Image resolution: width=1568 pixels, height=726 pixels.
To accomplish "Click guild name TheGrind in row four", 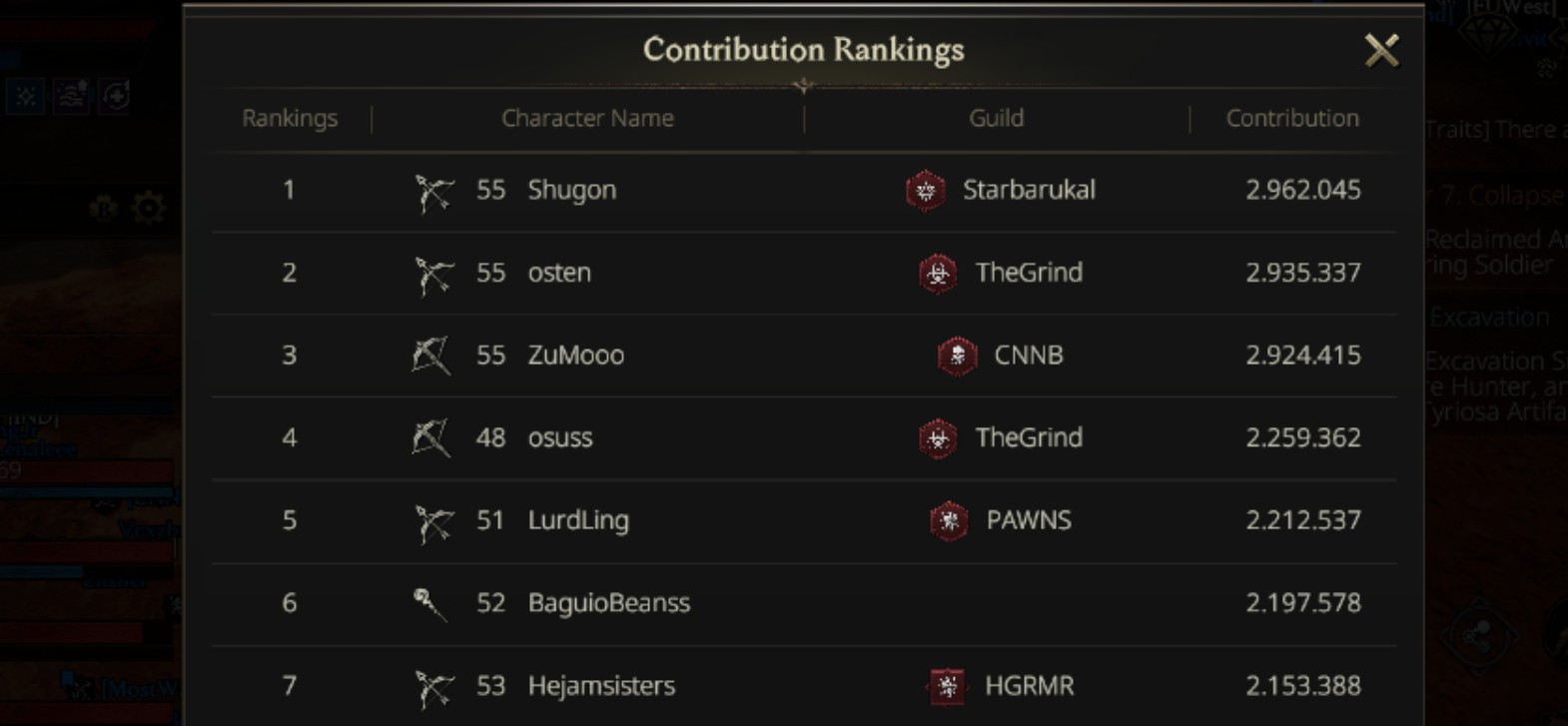I will 1029,437.
